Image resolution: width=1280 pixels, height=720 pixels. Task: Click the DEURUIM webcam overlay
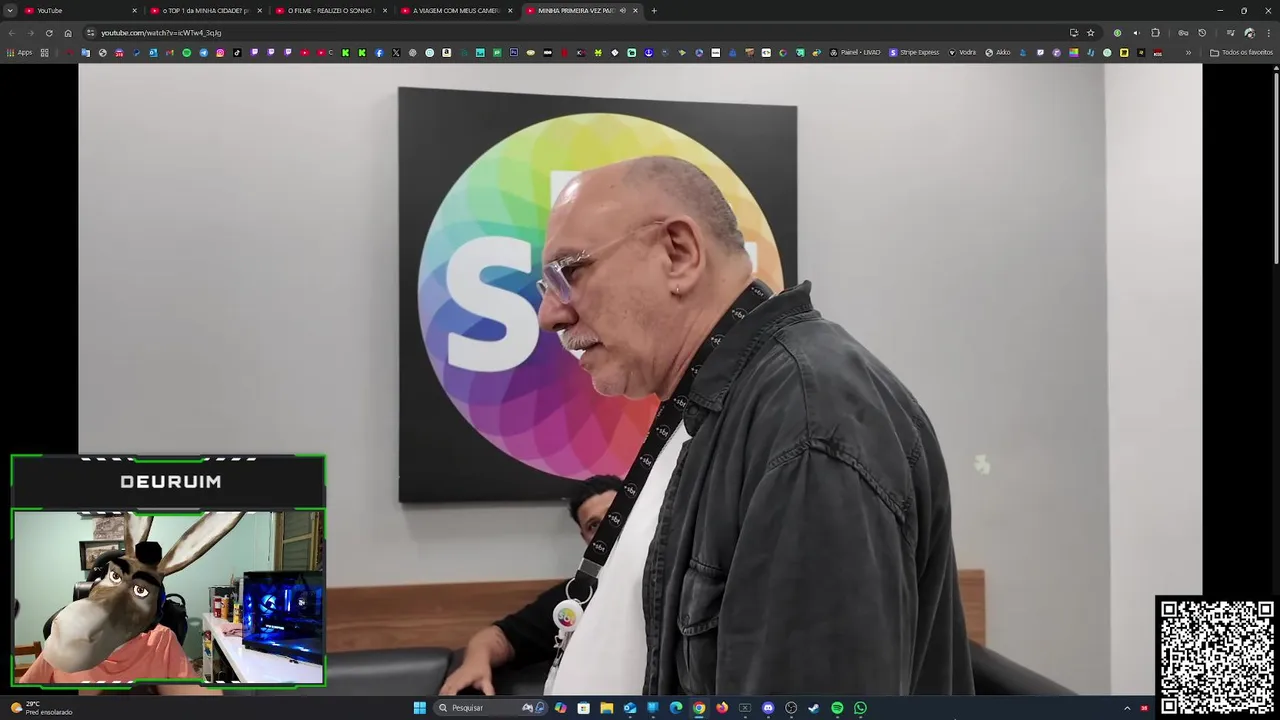[168, 572]
